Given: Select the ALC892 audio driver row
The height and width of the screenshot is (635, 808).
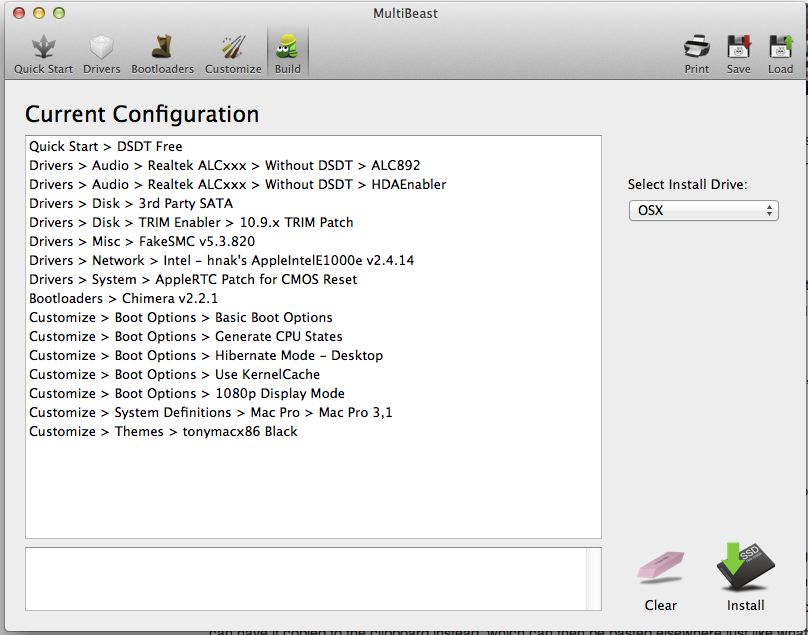Looking at the screenshot, I should click(x=313, y=165).
